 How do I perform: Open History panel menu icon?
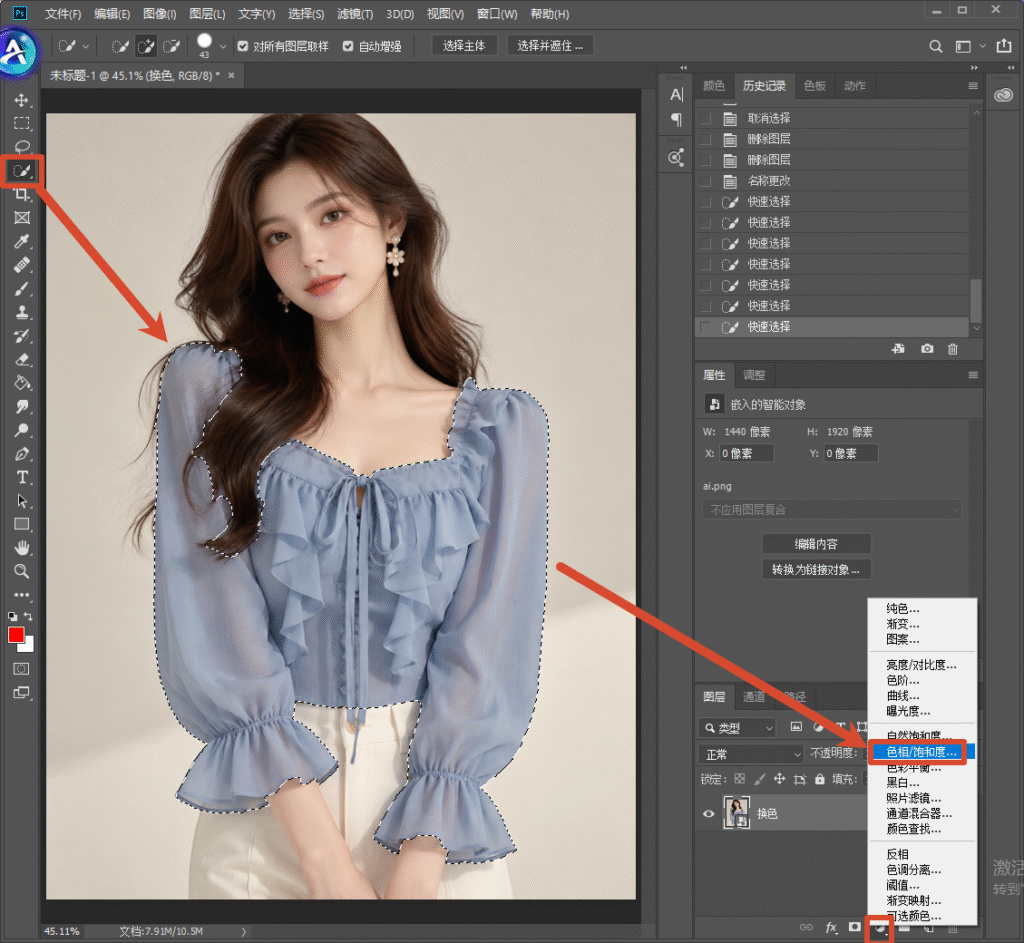pyautogui.click(x=973, y=86)
